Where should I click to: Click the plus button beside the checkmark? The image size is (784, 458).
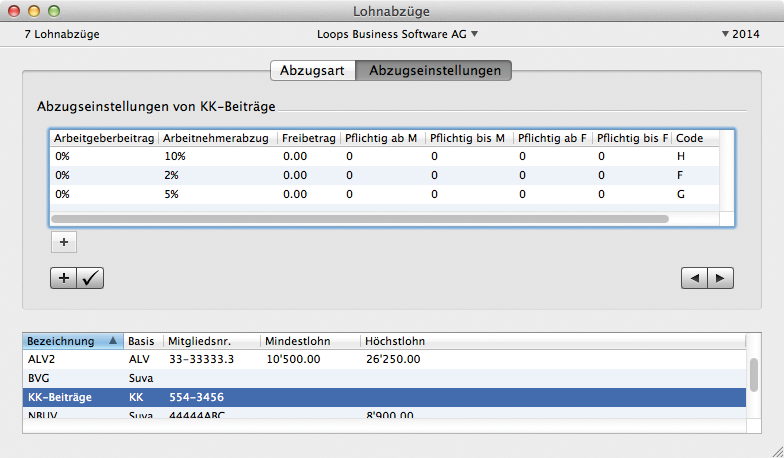click(63, 278)
